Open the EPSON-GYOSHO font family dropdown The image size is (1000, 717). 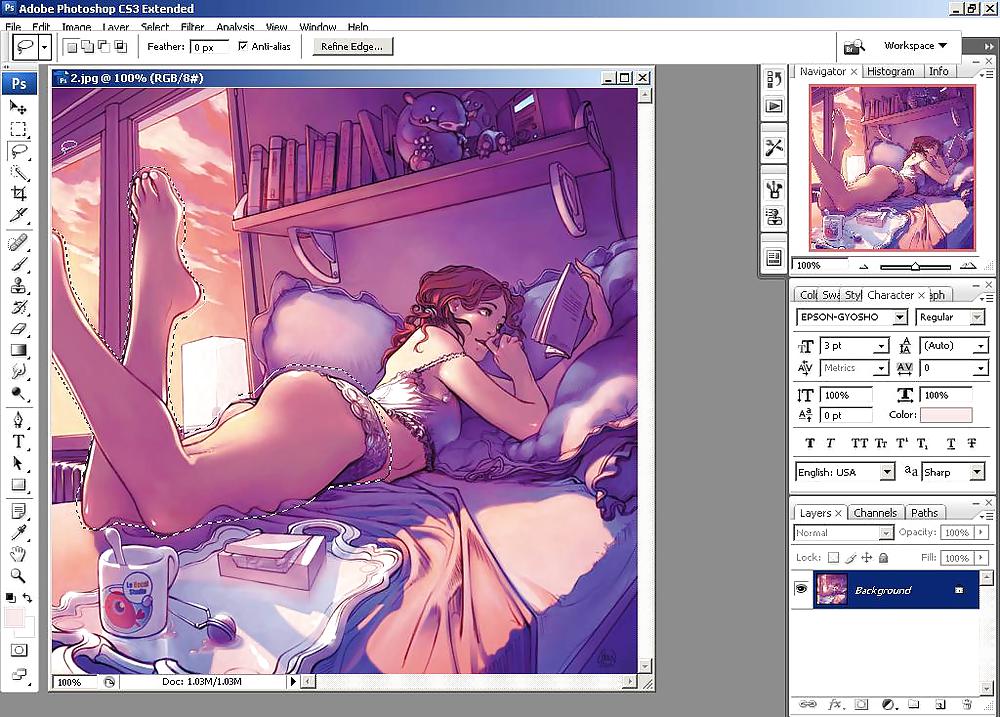coord(900,317)
